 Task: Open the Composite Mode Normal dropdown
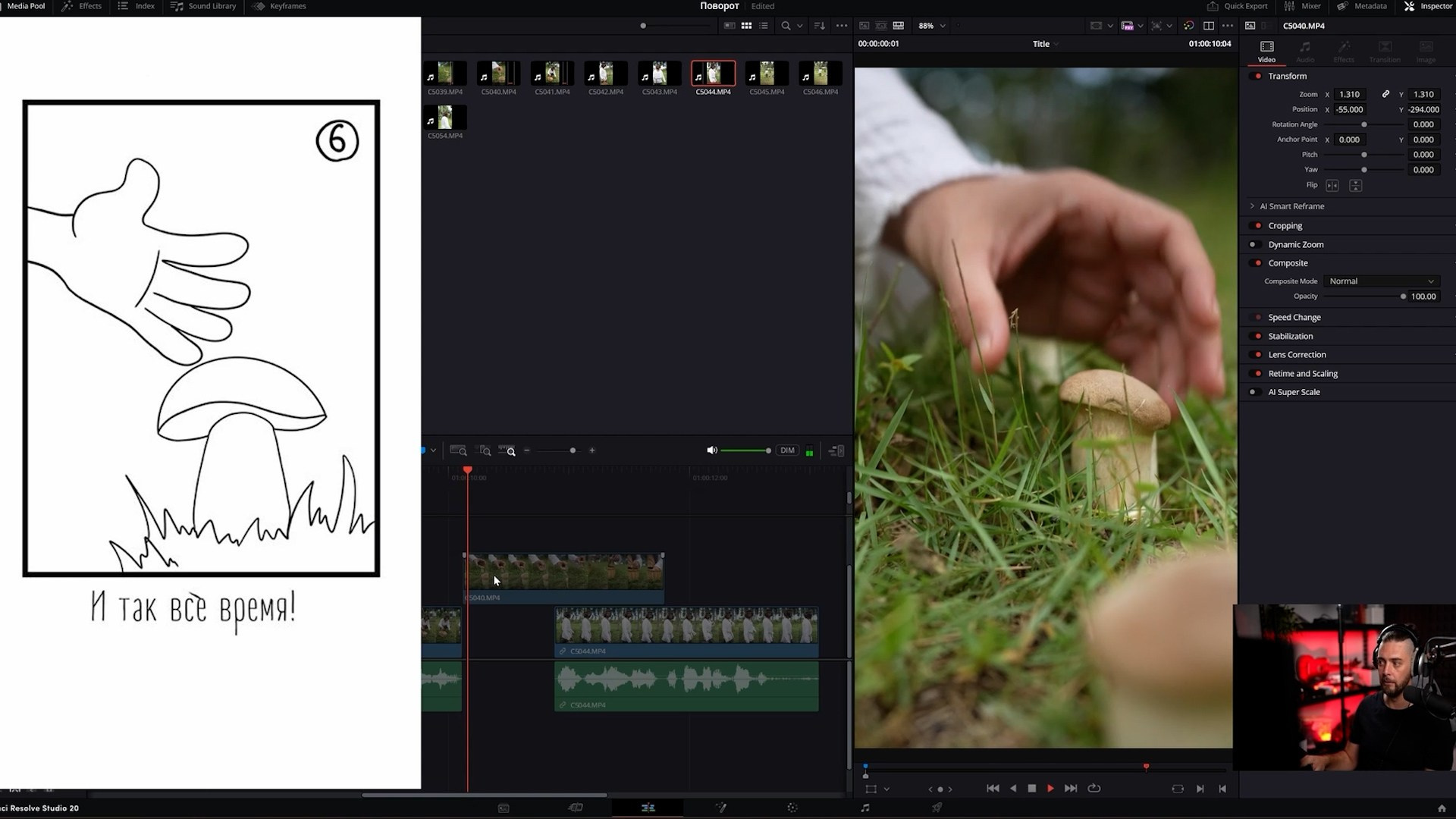coord(1382,281)
